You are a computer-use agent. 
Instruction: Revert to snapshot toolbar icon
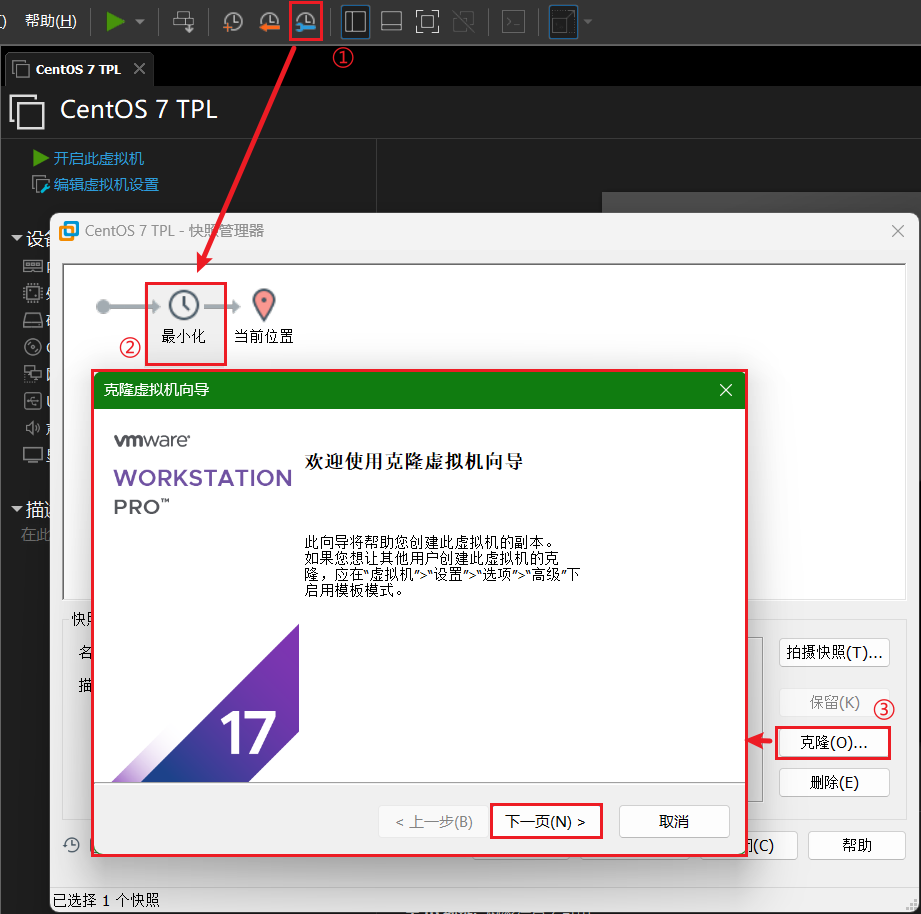coord(269,22)
